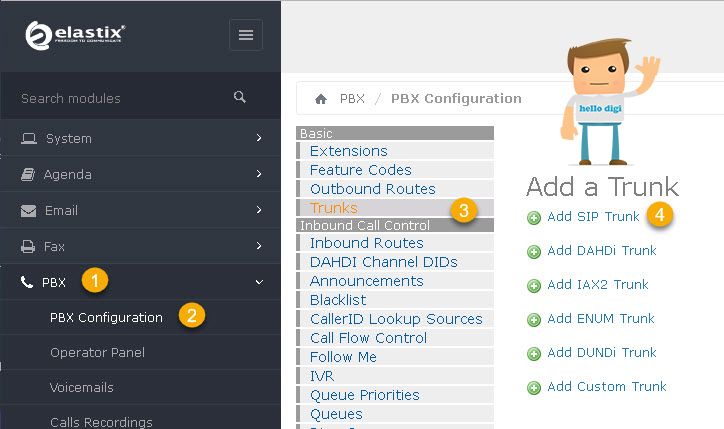Open the Inbound Routes page
Screen dimensions: 724x429
coord(367,243)
